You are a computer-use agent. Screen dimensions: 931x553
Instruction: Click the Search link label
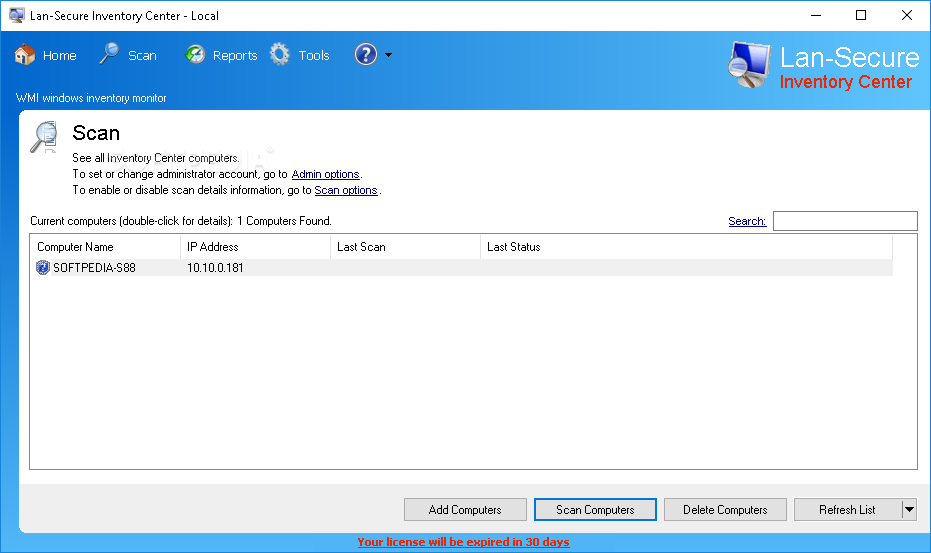[747, 221]
